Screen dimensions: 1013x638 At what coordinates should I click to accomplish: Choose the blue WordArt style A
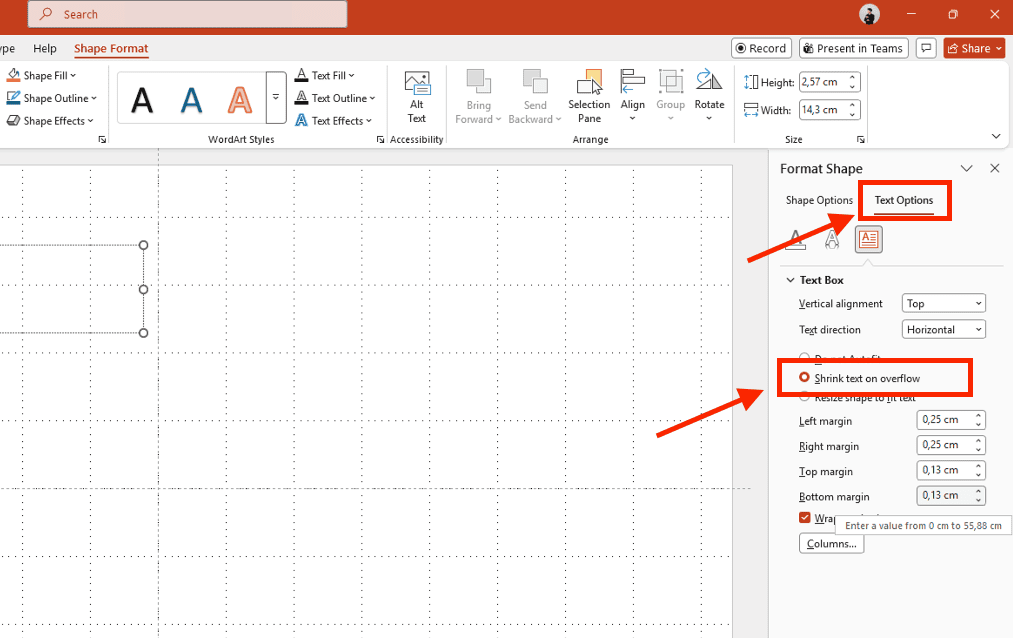pyautogui.click(x=191, y=100)
